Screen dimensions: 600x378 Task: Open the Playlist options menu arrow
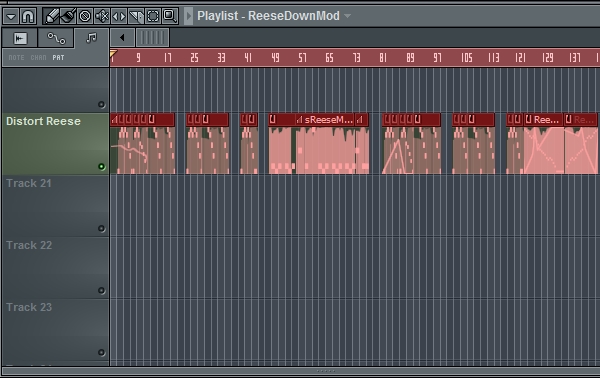[x=11, y=16]
